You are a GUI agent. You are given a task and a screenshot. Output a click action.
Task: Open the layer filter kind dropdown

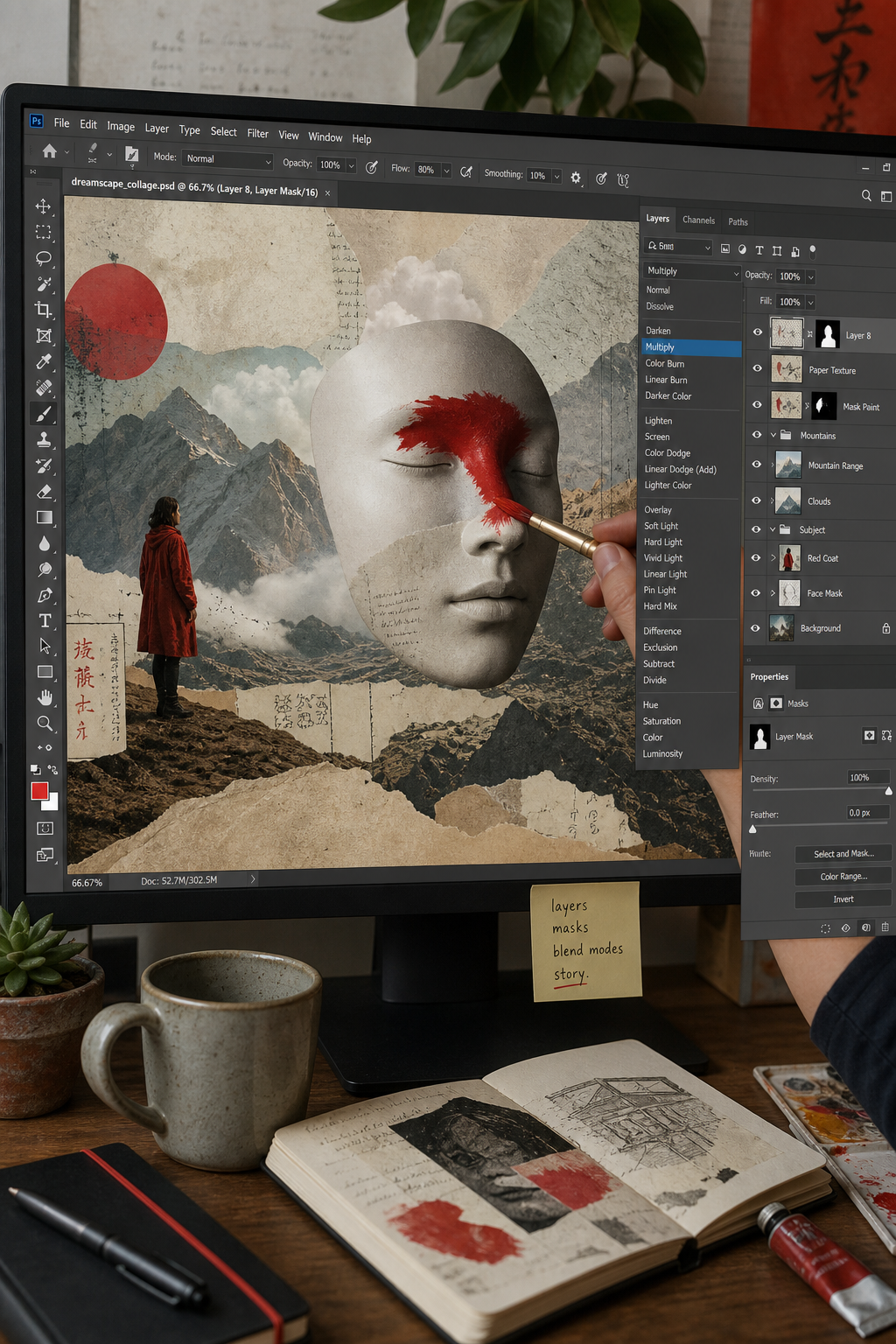point(680,247)
